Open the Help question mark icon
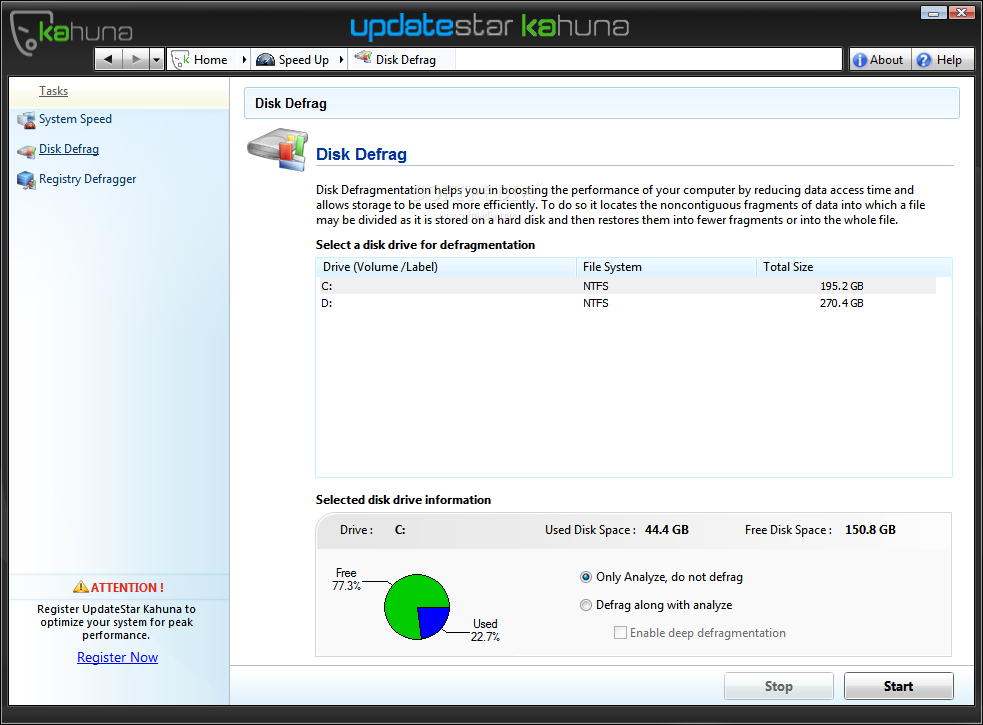This screenshot has height=725, width=983. tap(923, 60)
